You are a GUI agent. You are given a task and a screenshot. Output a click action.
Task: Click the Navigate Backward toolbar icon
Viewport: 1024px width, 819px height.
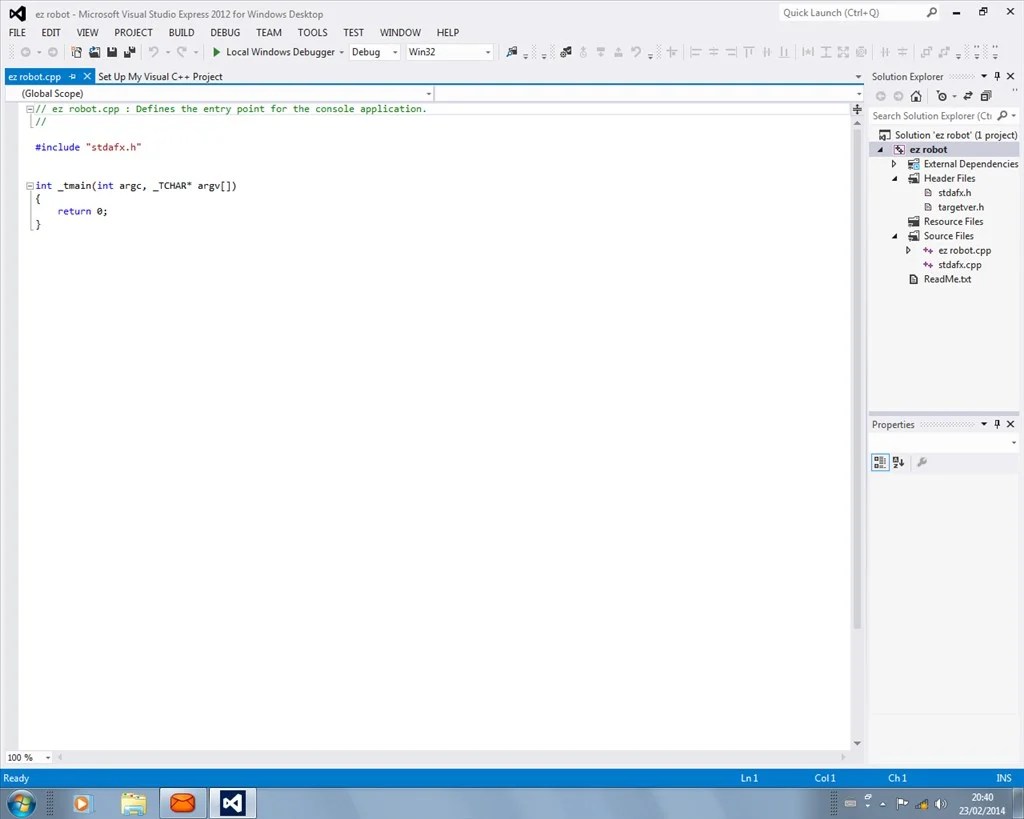25,52
